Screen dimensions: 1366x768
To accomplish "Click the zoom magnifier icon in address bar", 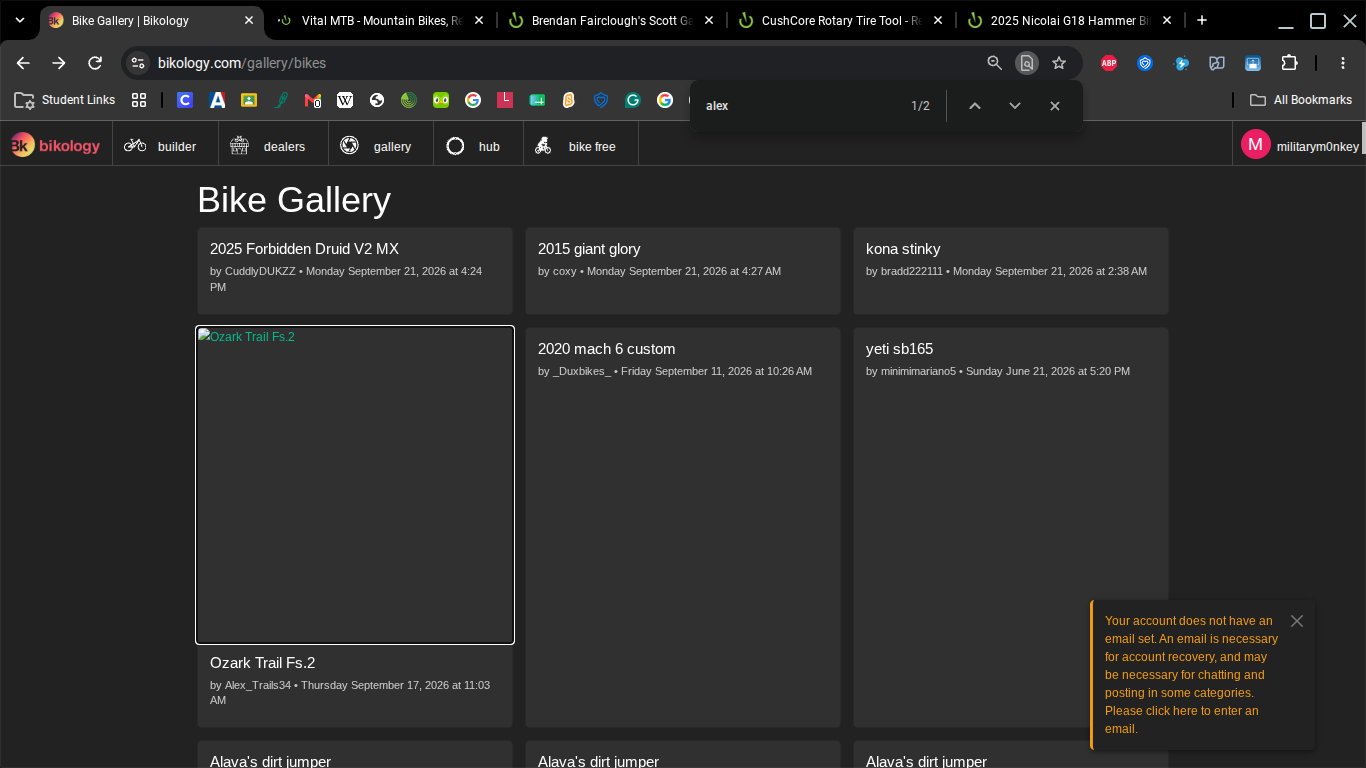I will coord(994,63).
